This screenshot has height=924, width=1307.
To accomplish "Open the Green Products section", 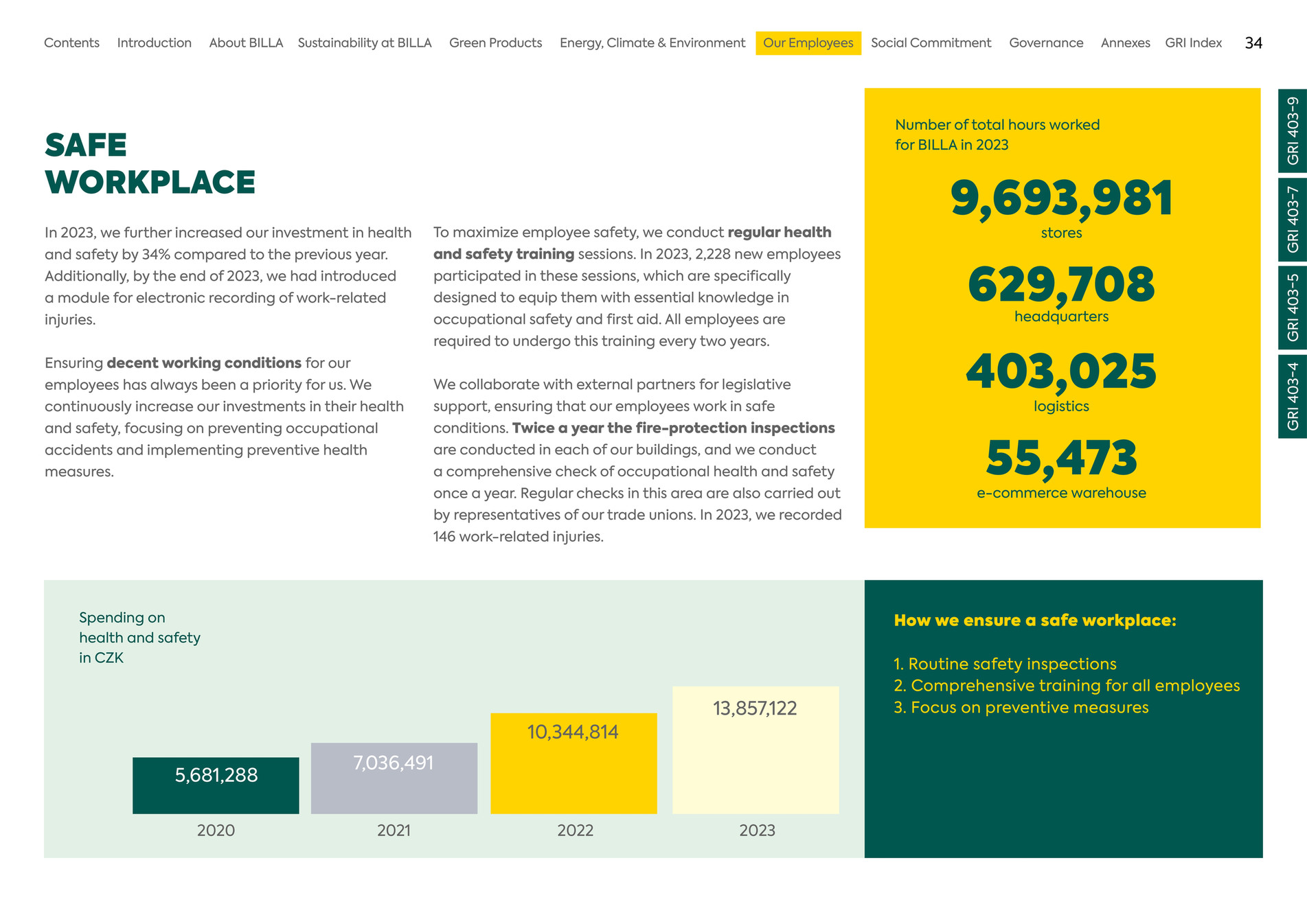I will 496,43.
